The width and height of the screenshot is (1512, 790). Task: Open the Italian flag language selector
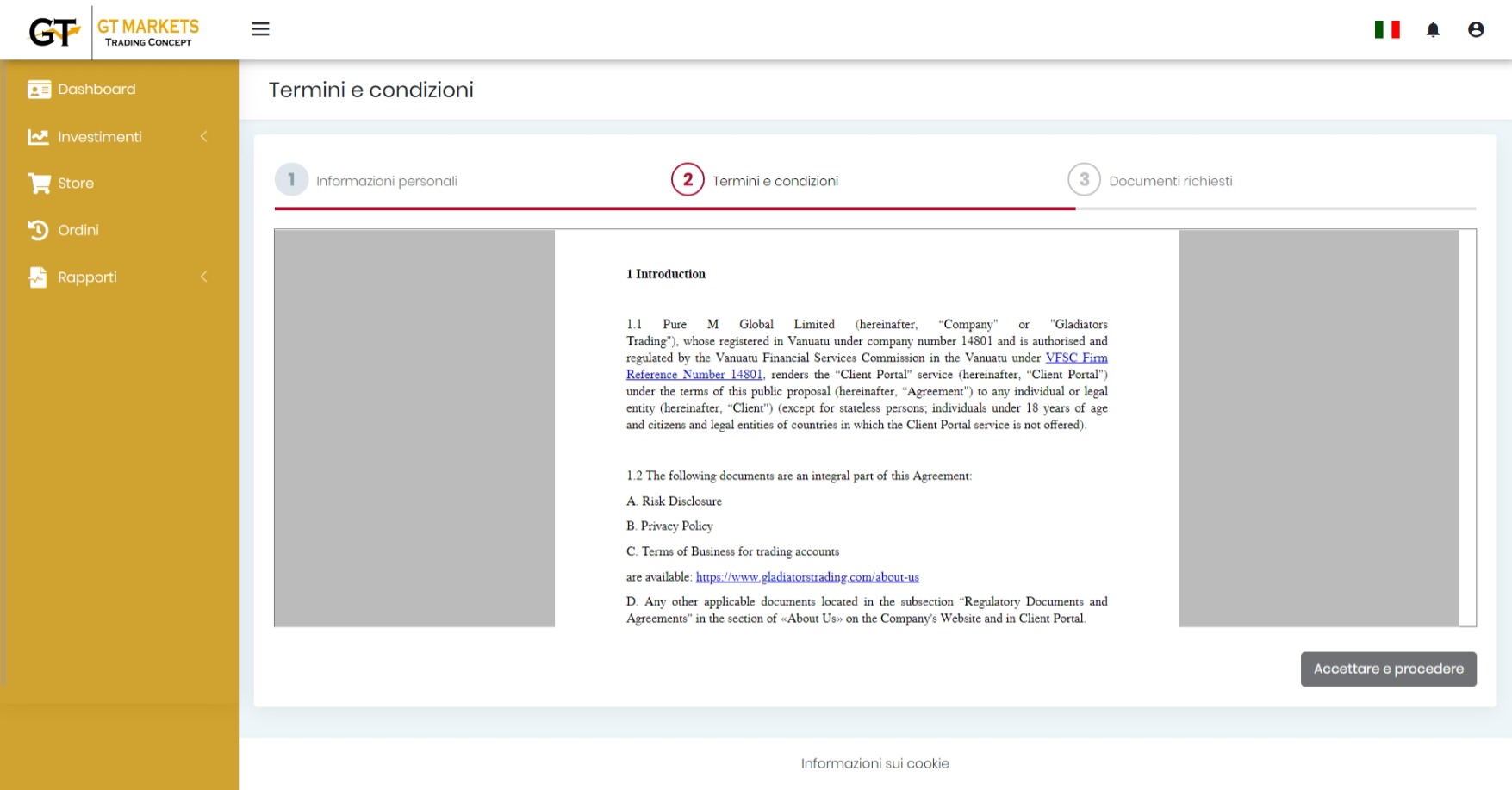pos(1386,29)
